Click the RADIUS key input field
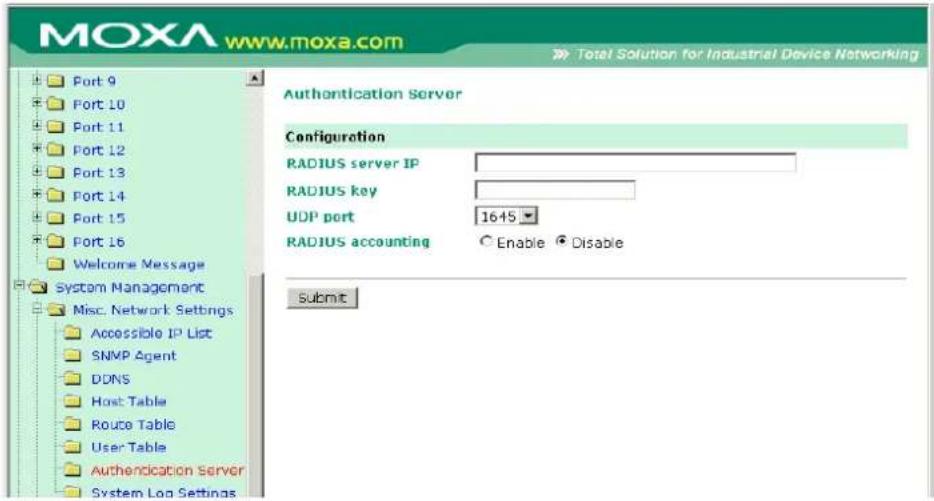Image resolution: width=934 pixels, height=501 pixels. [x=555, y=190]
